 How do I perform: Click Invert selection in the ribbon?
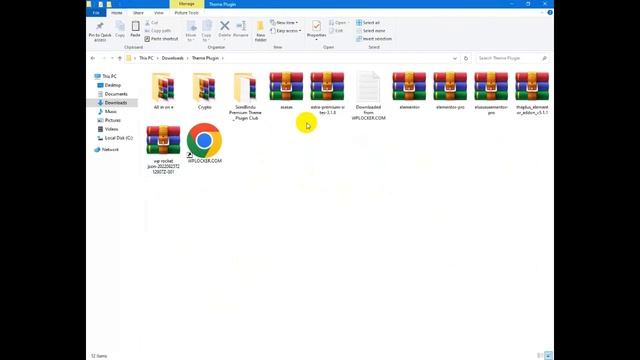(374, 39)
